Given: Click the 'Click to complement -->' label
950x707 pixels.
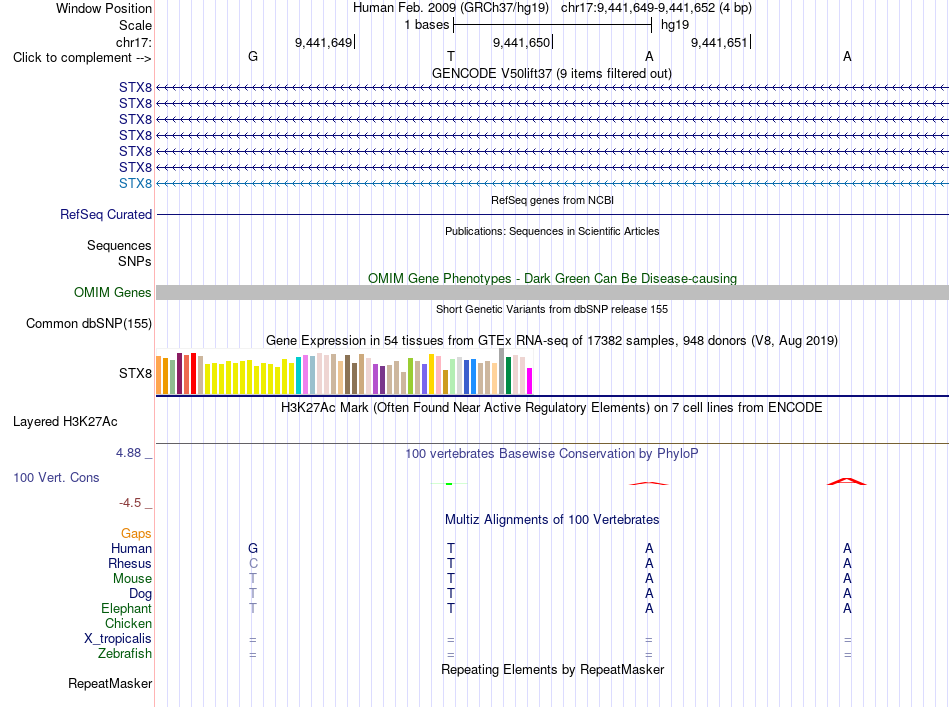Looking at the screenshot, I should tap(82, 58).
